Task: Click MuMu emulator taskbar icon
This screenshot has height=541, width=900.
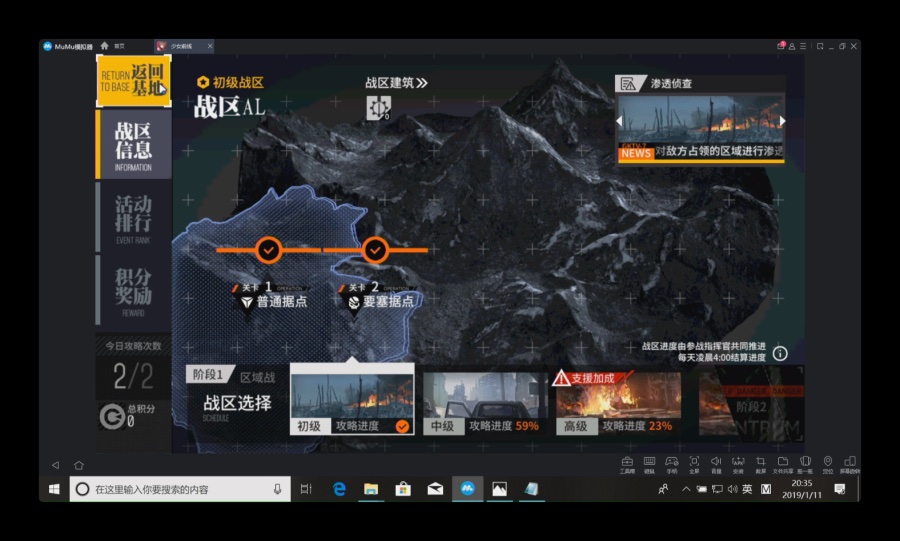Action: [467, 489]
